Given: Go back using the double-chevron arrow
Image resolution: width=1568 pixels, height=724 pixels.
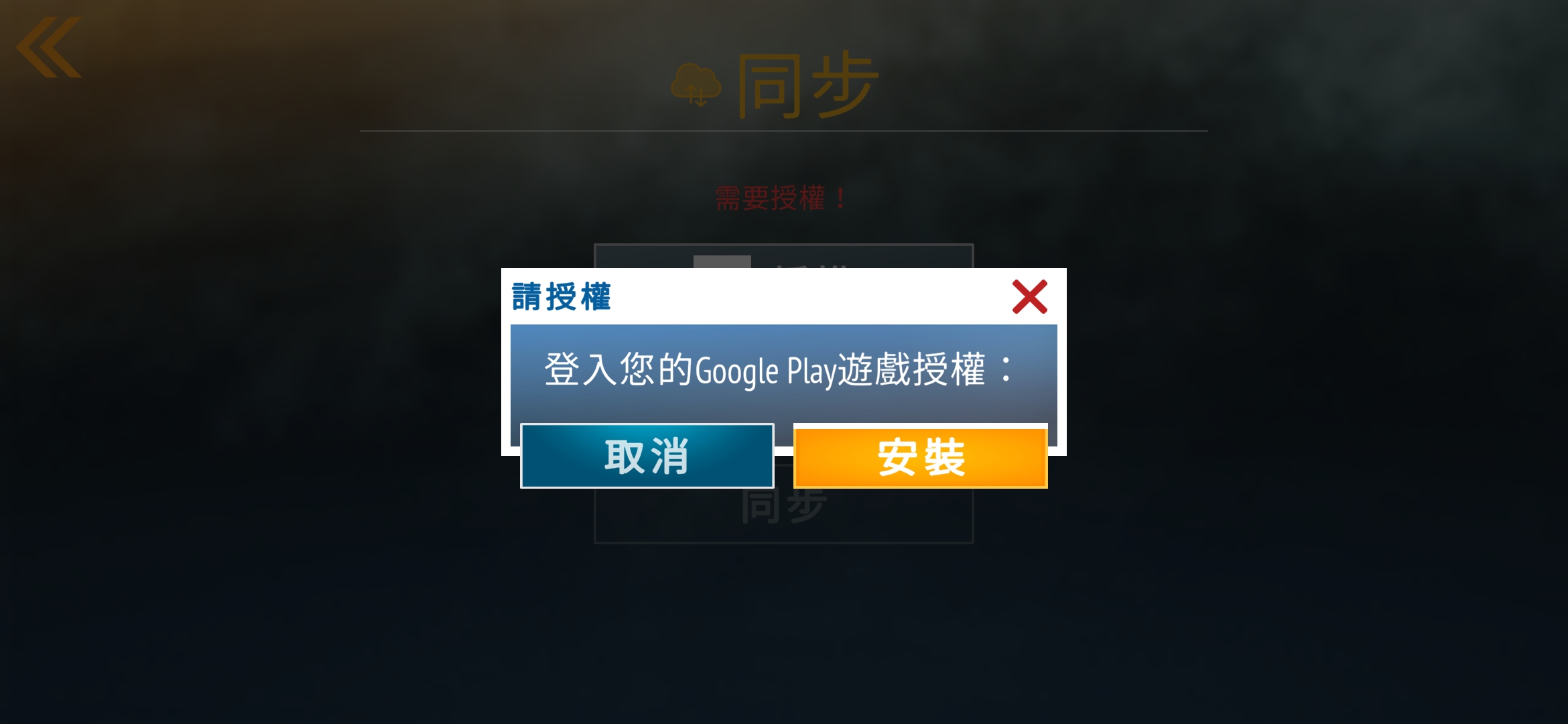Looking at the screenshot, I should pos(48,47).
